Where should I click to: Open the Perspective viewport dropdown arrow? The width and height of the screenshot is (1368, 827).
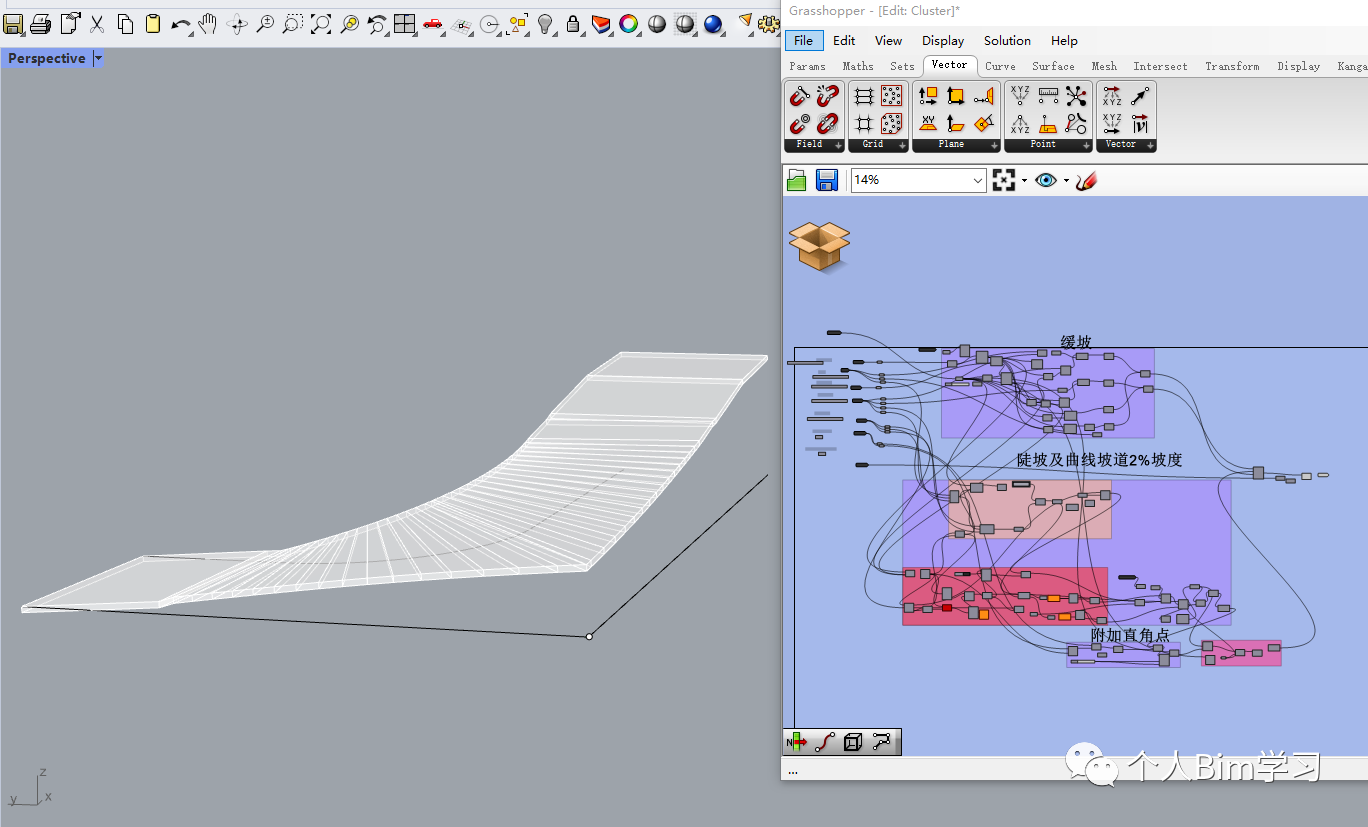click(98, 59)
